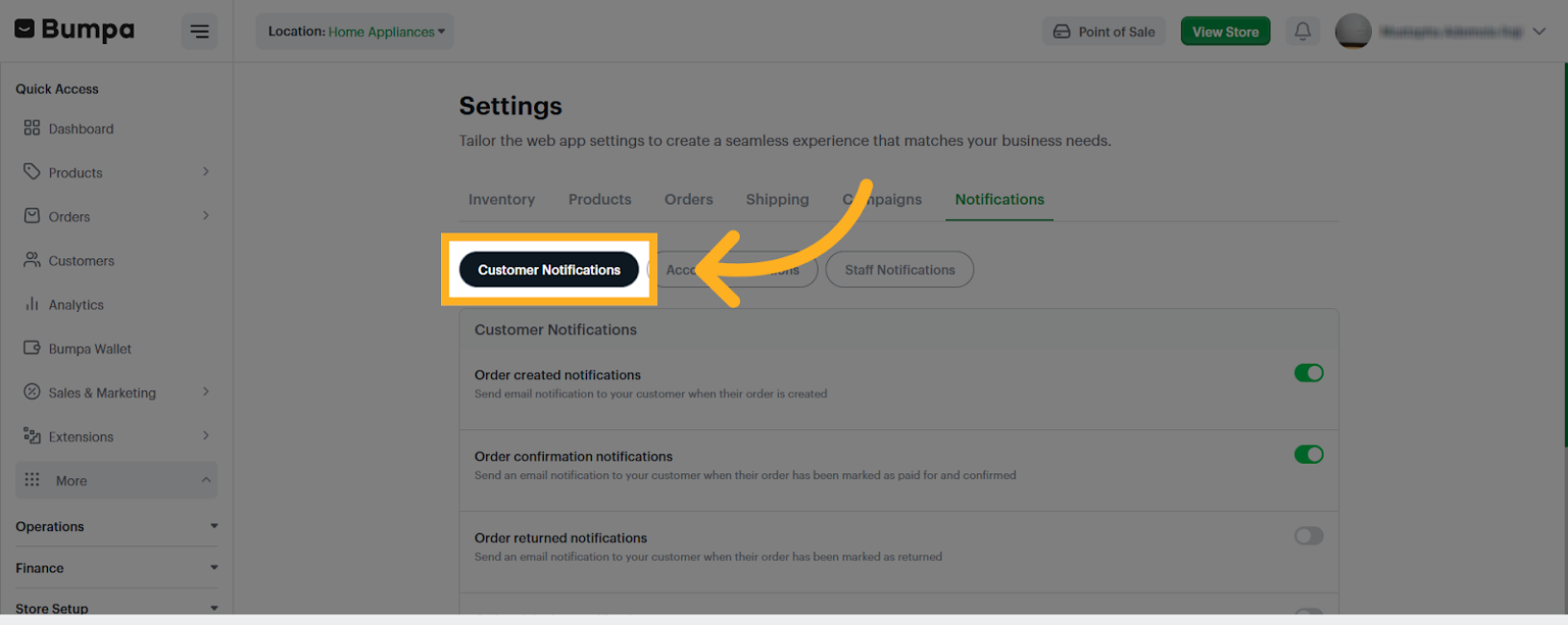
Task: Switch to the Shipping settings tab
Action: click(x=777, y=200)
